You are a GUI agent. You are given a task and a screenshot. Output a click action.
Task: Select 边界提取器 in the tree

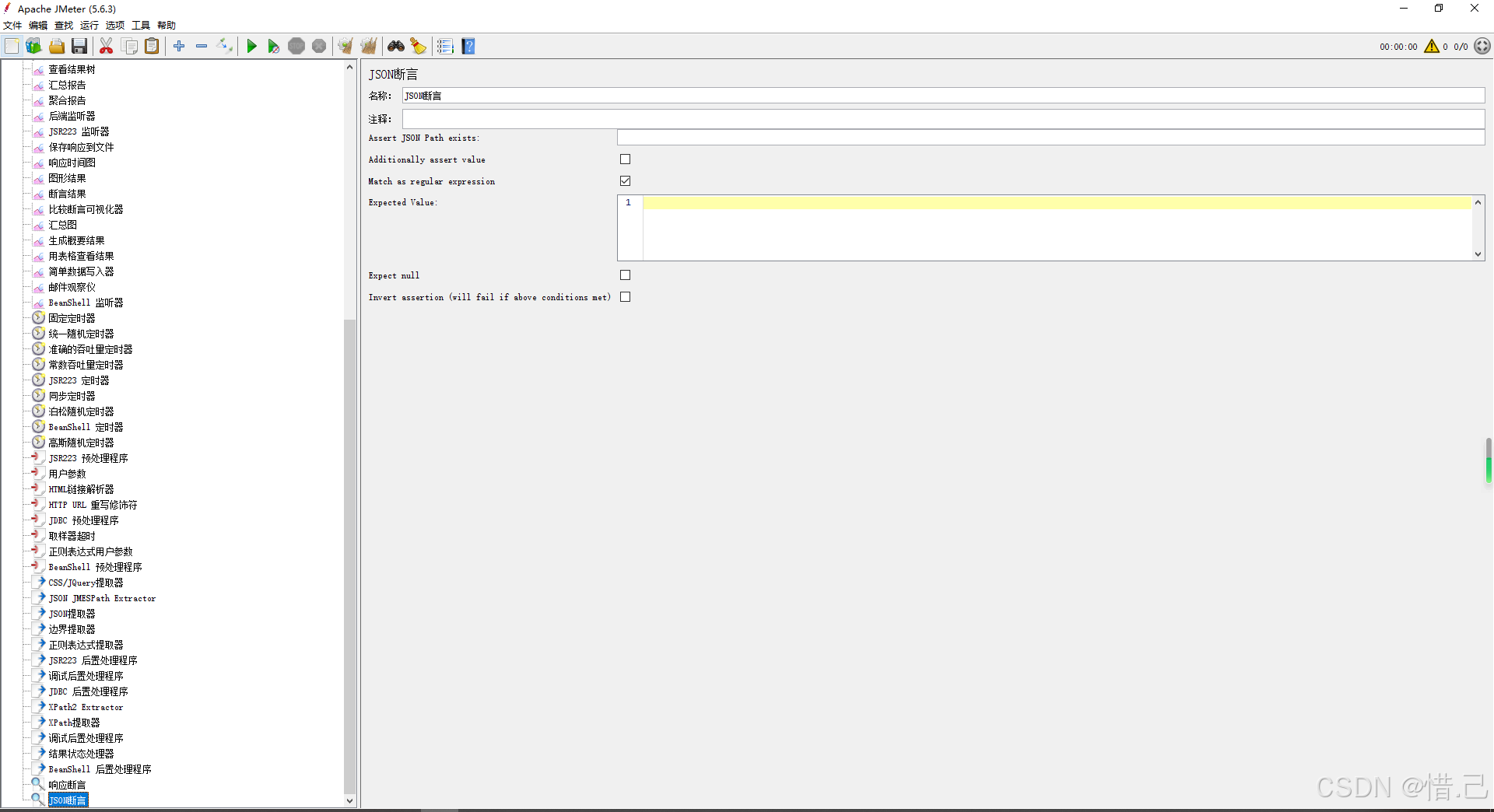click(72, 629)
